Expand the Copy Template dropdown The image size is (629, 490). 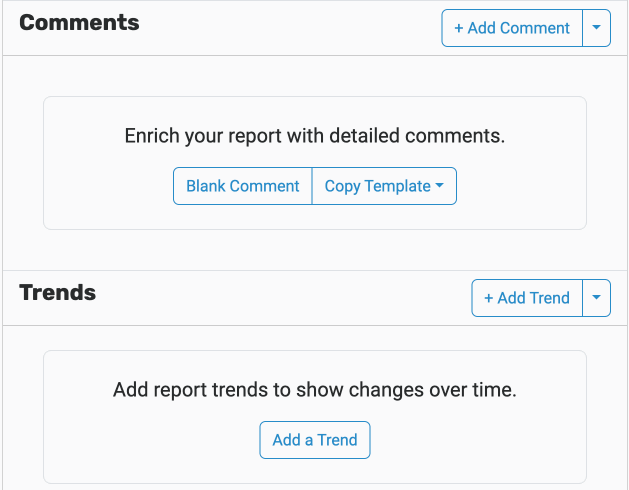tap(384, 186)
